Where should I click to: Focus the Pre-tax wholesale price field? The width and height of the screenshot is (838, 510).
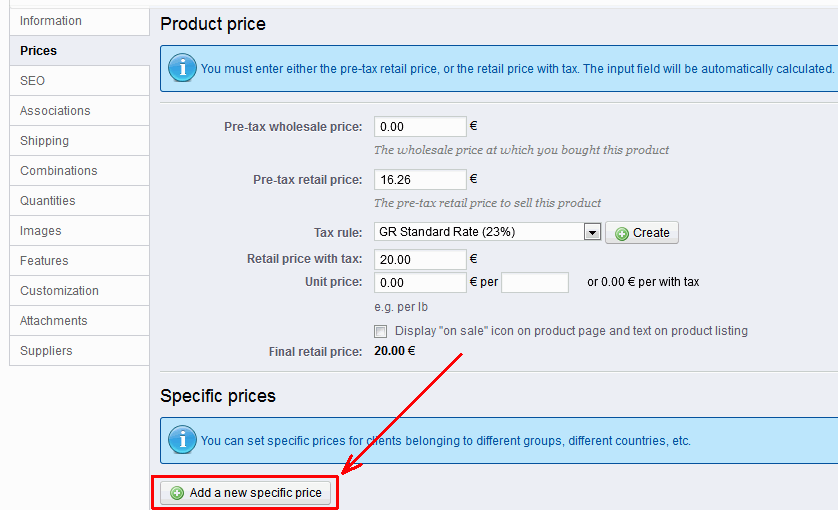tap(420, 127)
